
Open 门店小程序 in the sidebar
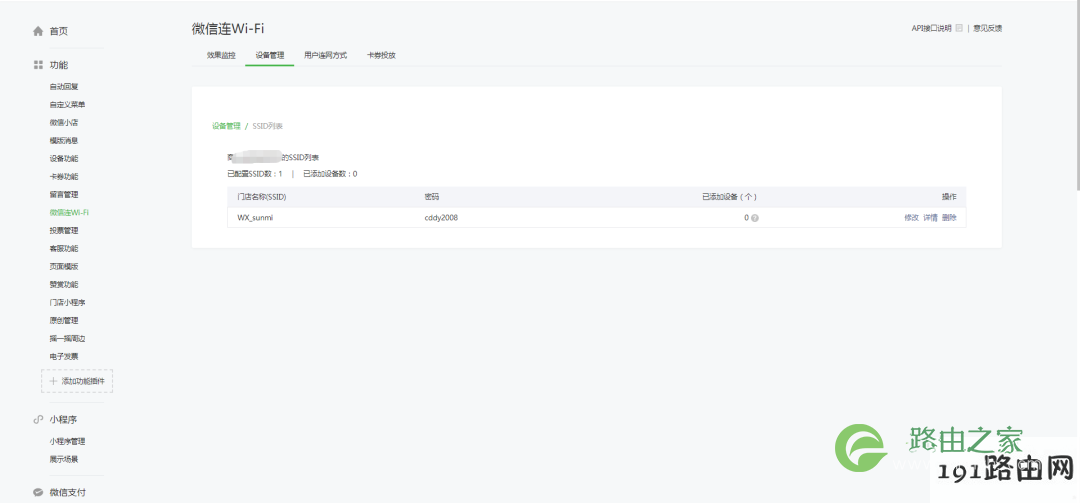tap(68, 302)
